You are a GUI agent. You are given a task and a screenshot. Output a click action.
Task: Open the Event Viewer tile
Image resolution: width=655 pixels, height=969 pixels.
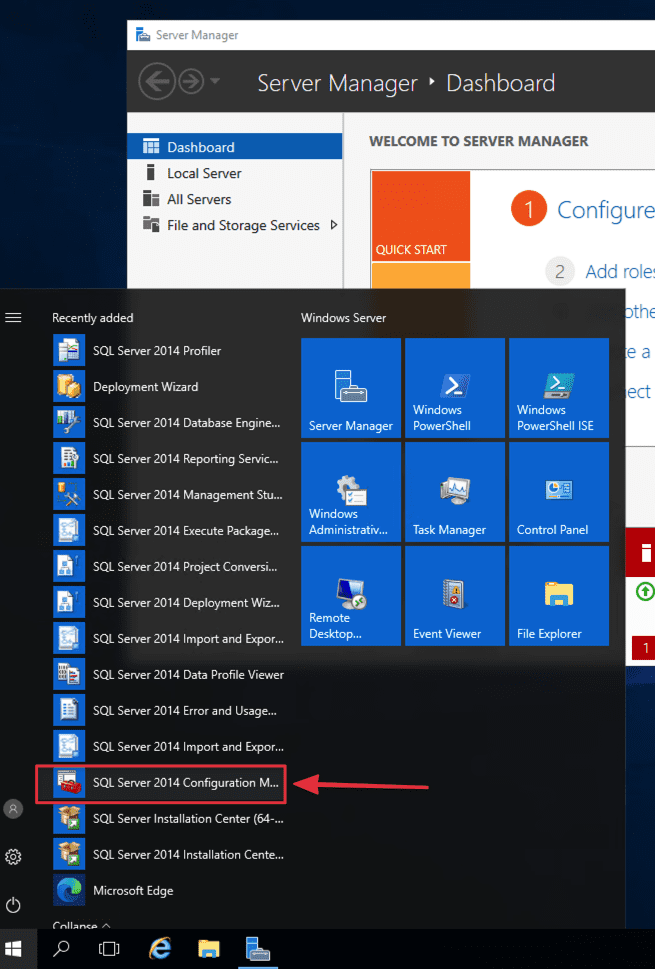(455, 596)
